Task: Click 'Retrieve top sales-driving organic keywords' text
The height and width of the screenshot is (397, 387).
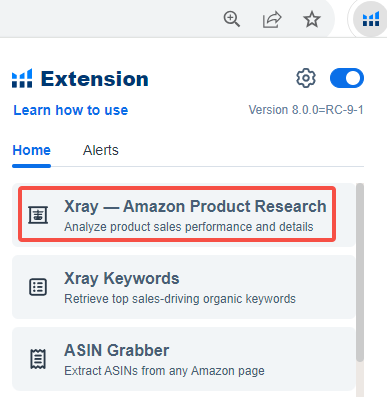Action: (180, 299)
